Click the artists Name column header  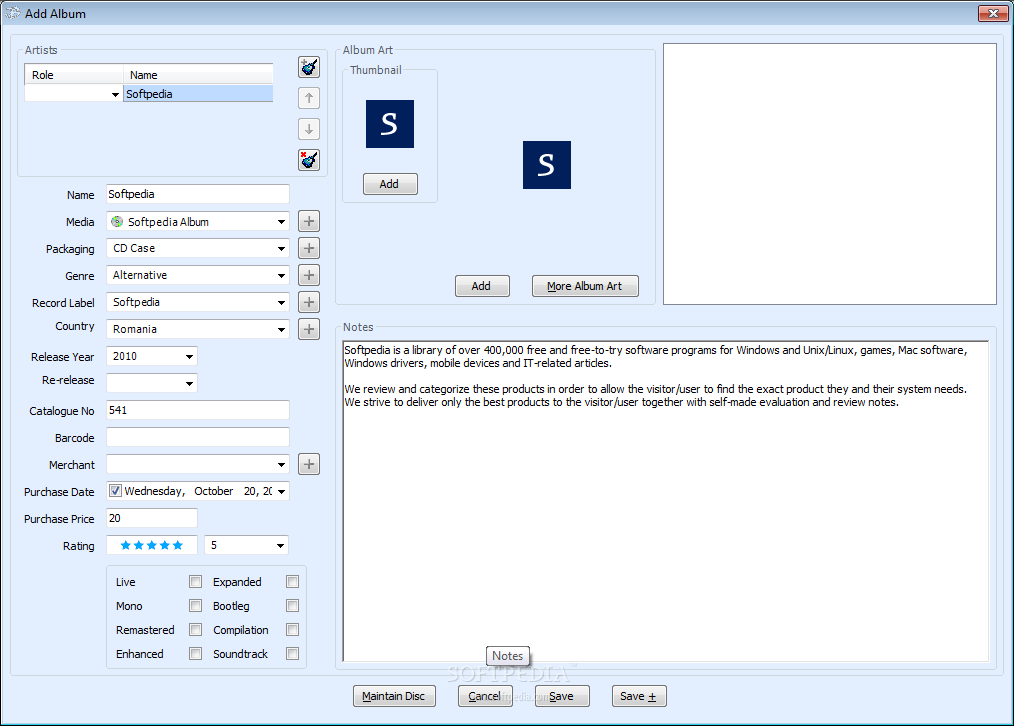[198, 74]
